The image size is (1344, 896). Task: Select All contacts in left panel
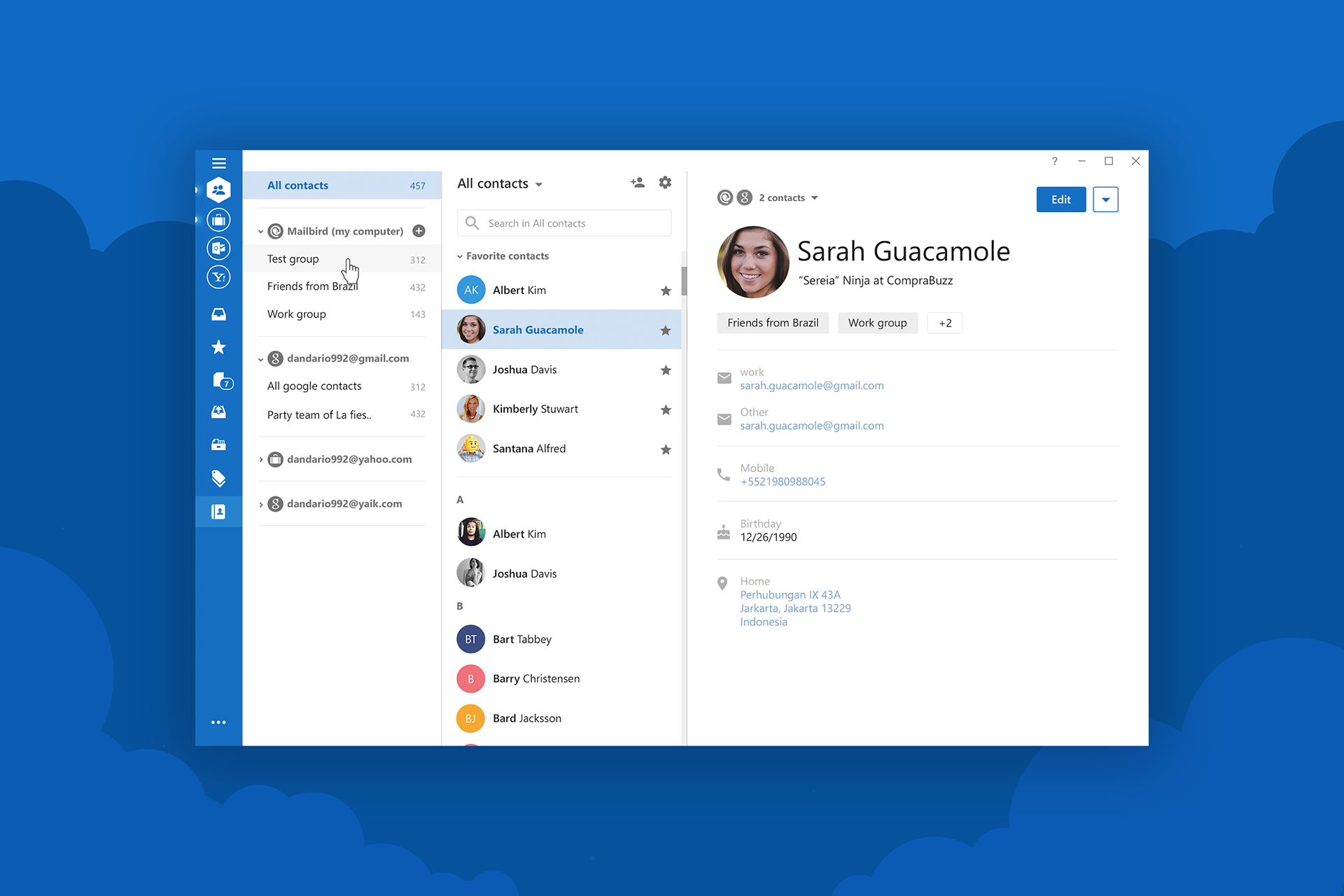point(342,185)
